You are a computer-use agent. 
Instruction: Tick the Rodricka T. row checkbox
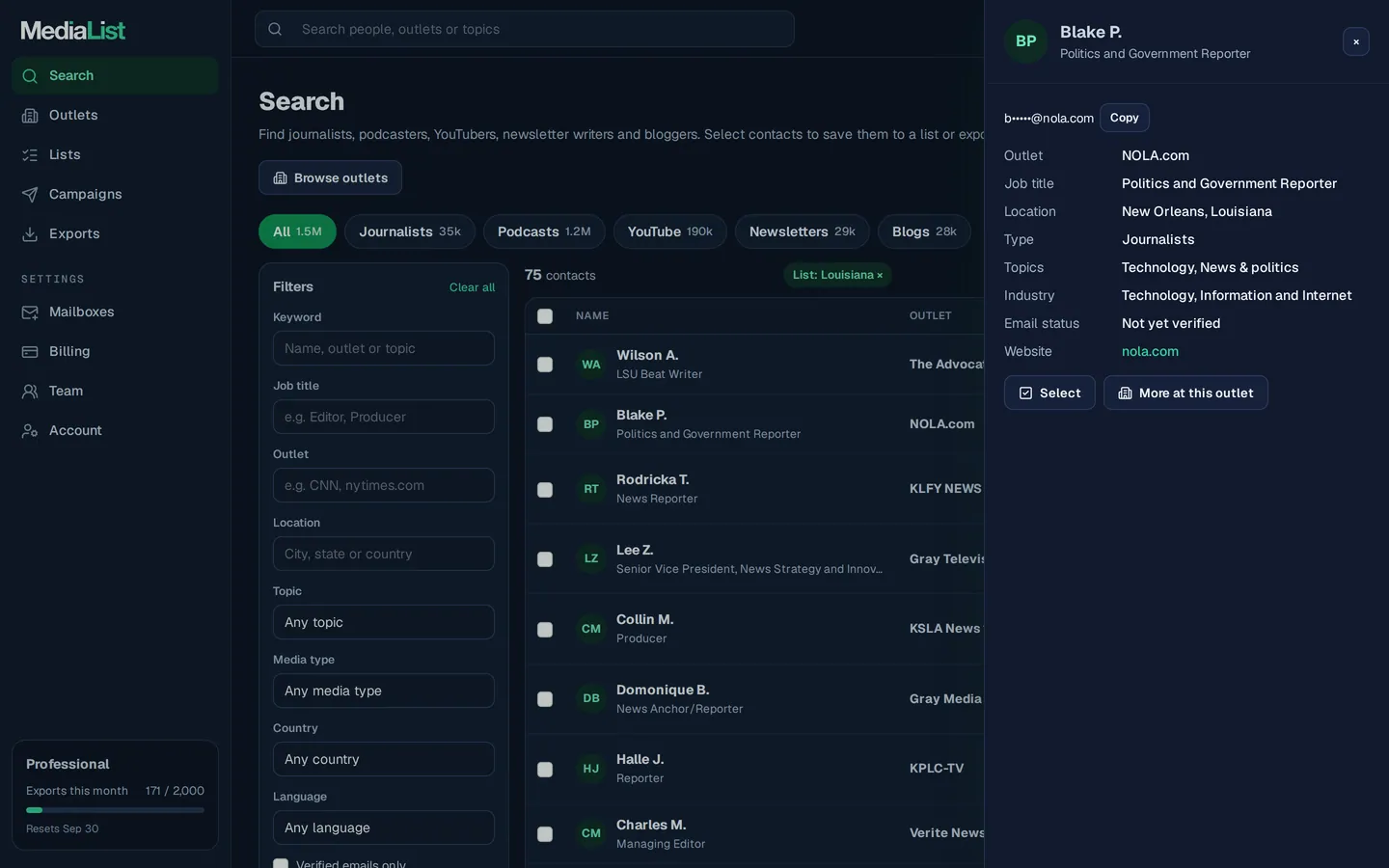pos(545,489)
